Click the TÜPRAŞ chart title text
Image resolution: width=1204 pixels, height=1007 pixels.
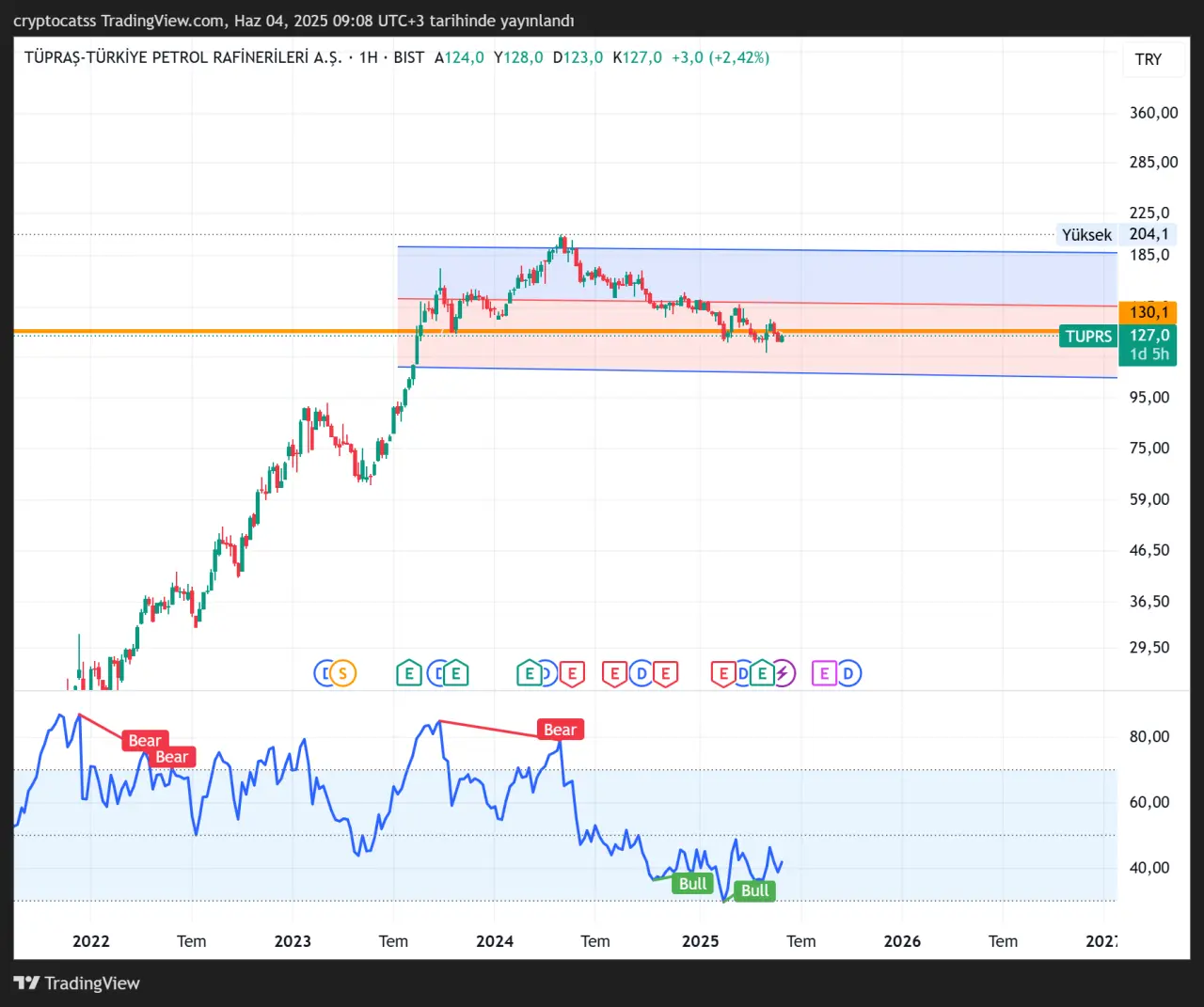coord(183,57)
